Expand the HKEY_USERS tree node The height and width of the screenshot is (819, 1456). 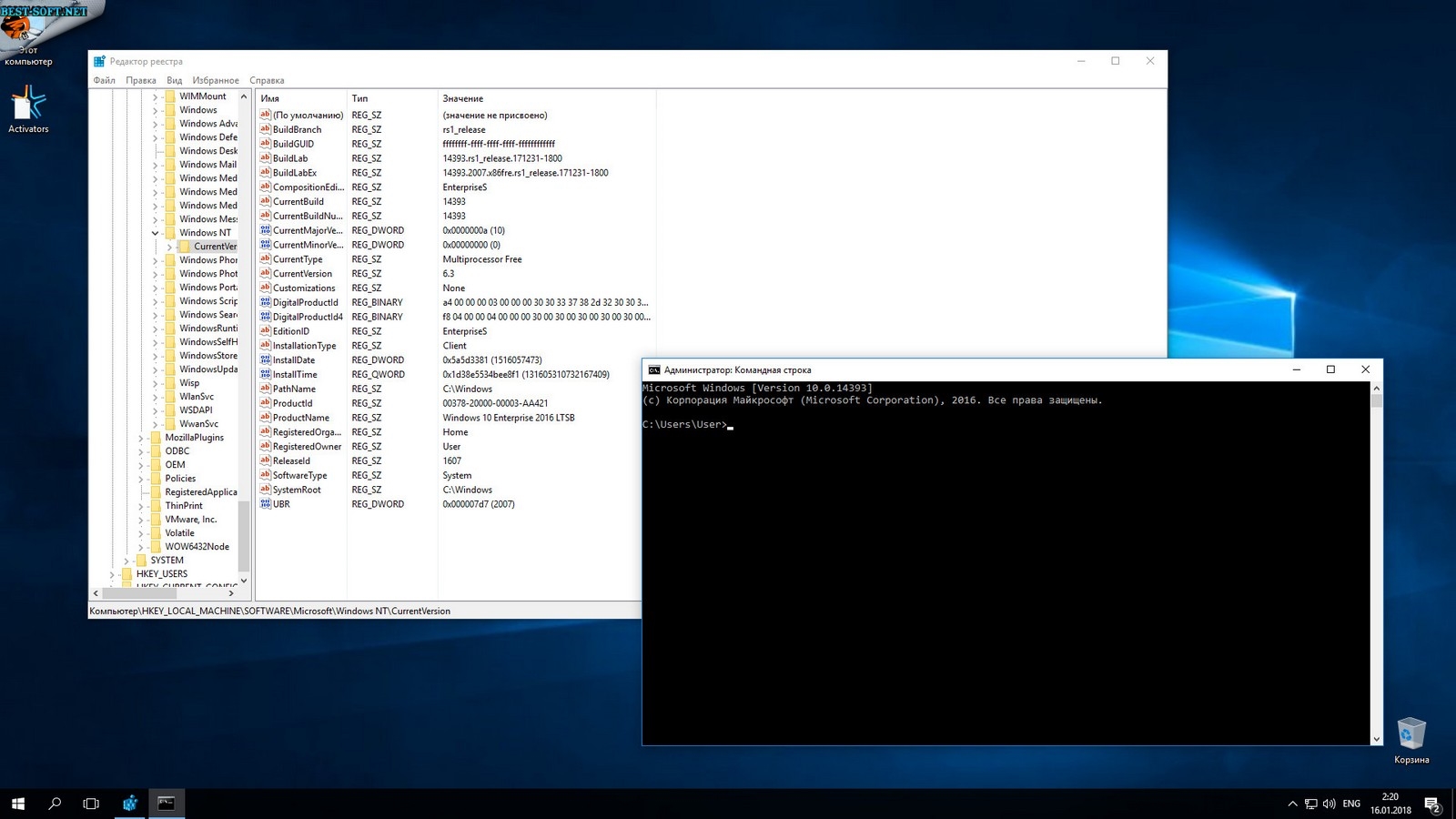pyautogui.click(x=112, y=574)
